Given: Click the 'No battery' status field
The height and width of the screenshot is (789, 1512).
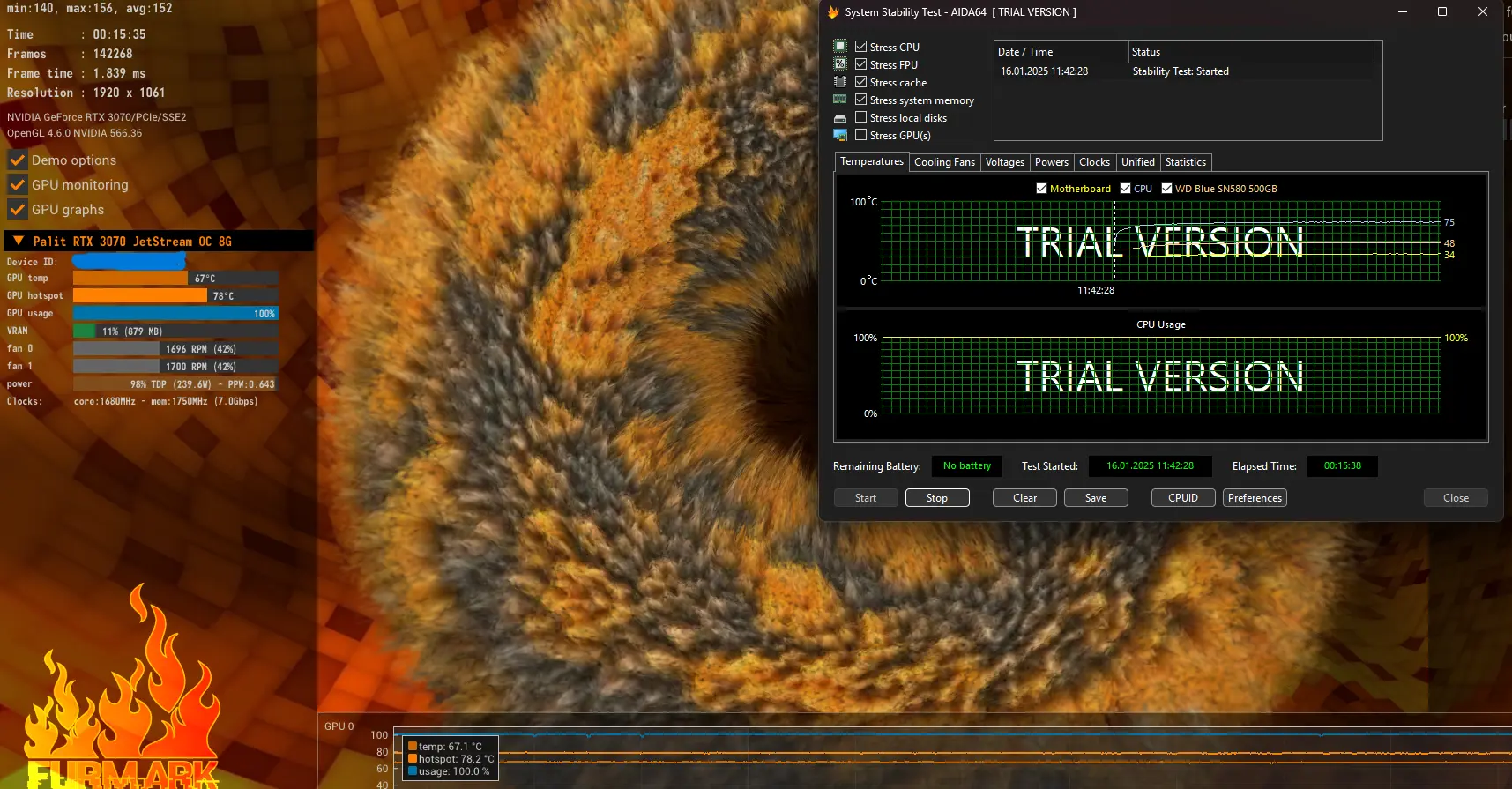Looking at the screenshot, I should click(967, 466).
